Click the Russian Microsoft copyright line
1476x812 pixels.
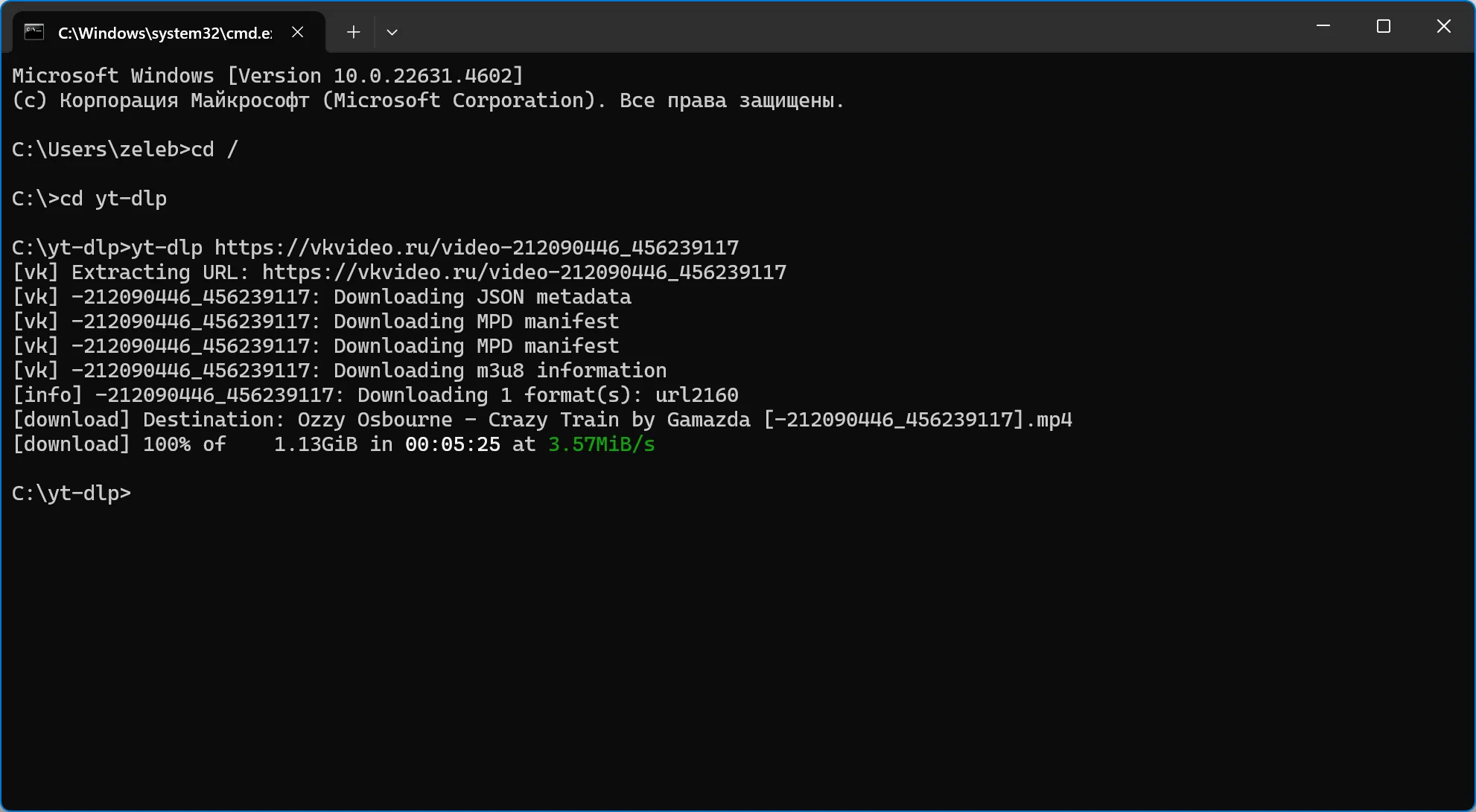click(428, 100)
